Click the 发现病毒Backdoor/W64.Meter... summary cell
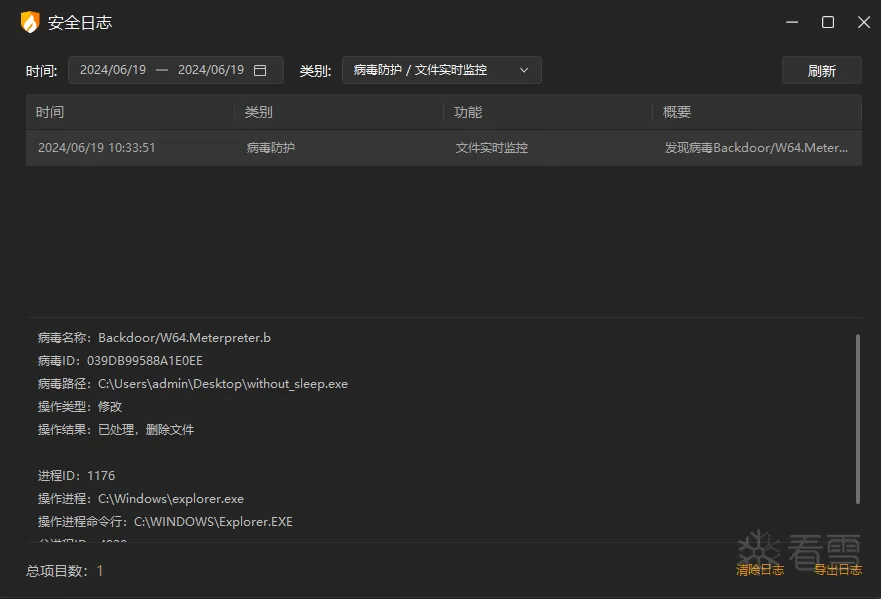The height and width of the screenshot is (599, 881). [x=756, y=148]
